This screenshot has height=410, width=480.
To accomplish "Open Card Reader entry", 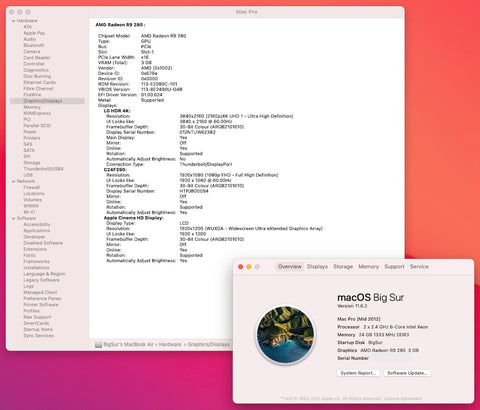I will (x=37, y=58).
